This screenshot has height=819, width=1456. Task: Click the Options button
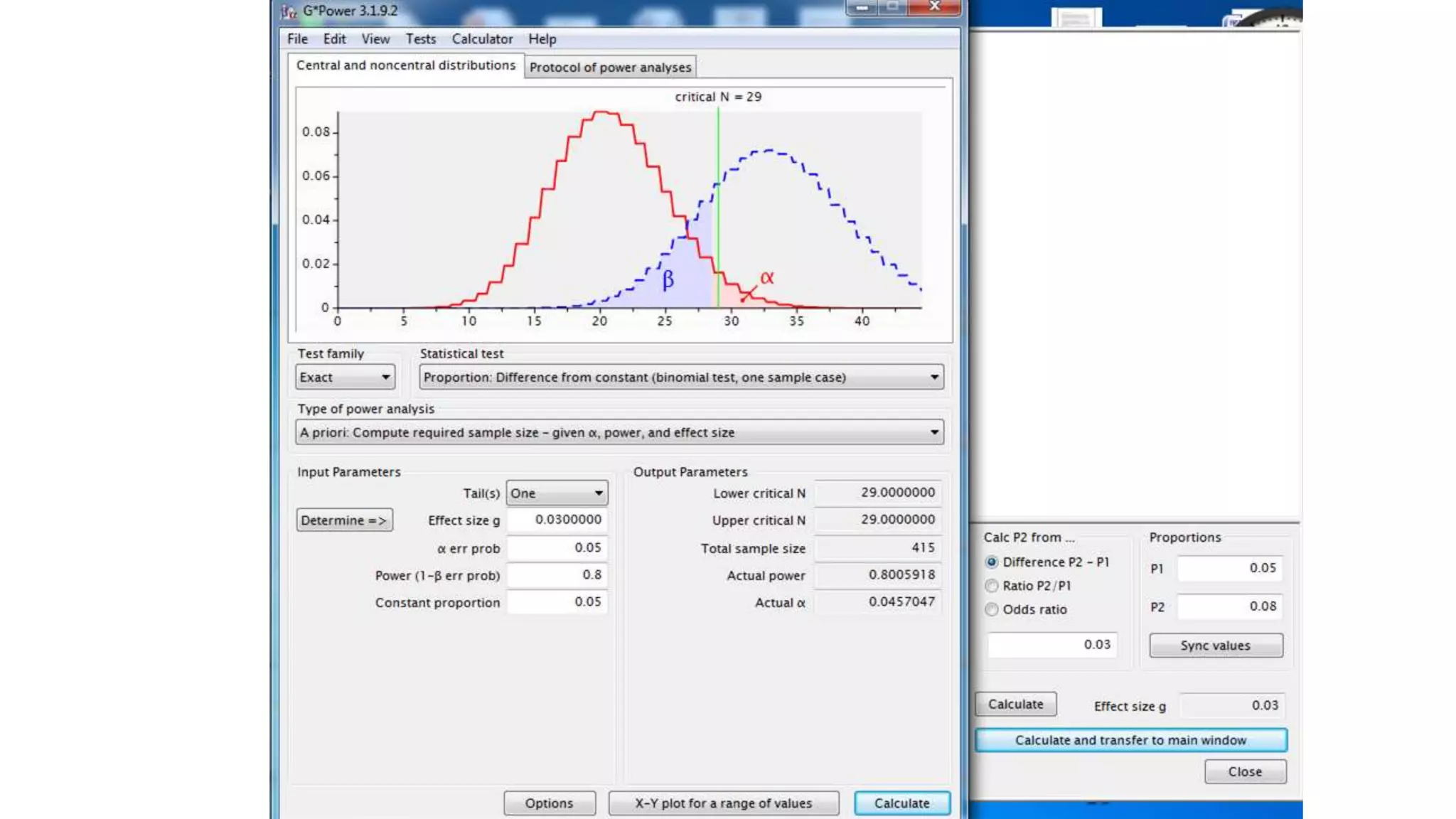(x=549, y=803)
